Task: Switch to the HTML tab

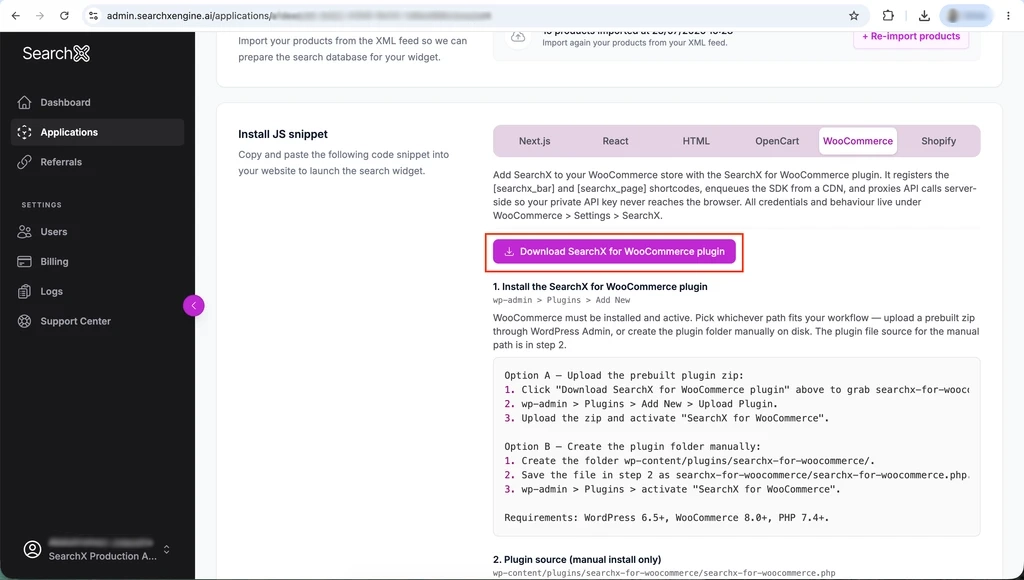Action: click(696, 141)
